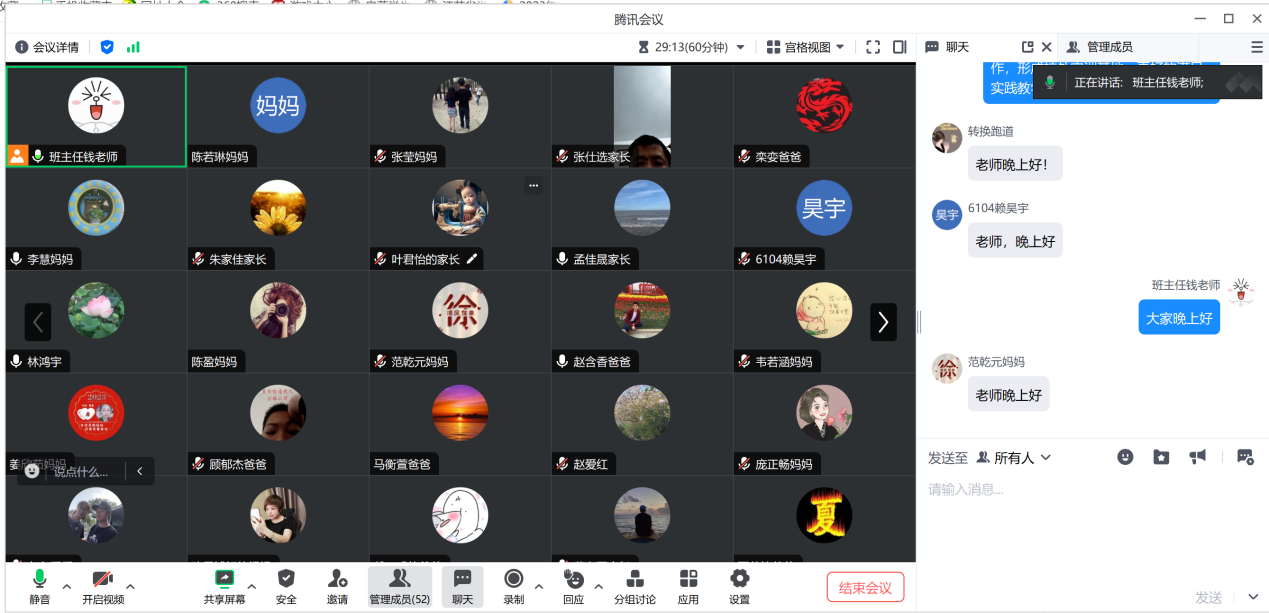The image size is (1269, 613).
Task: Toggle fullscreen mode from the top bar
Action: click(872, 46)
